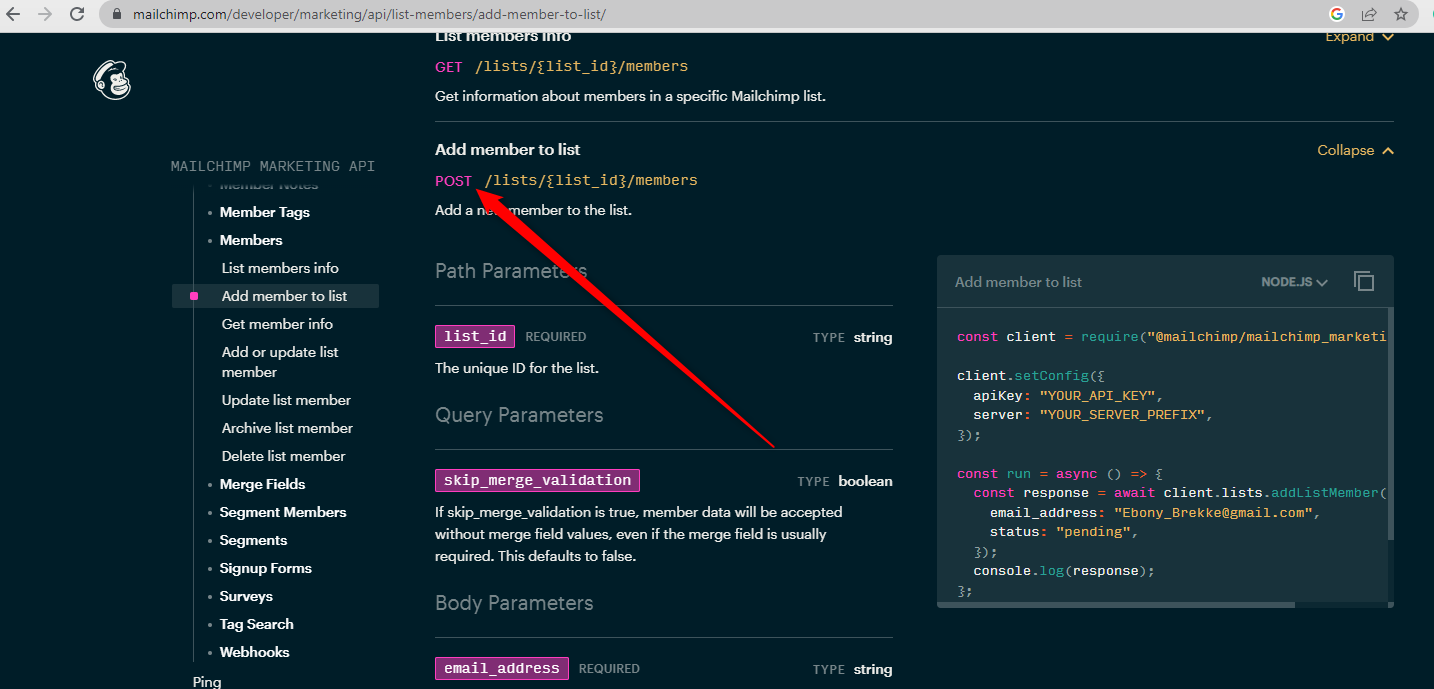The height and width of the screenshot is (689, 1434).
Task: Click the code panel horizontal scrollbar
Action: 1116,604
